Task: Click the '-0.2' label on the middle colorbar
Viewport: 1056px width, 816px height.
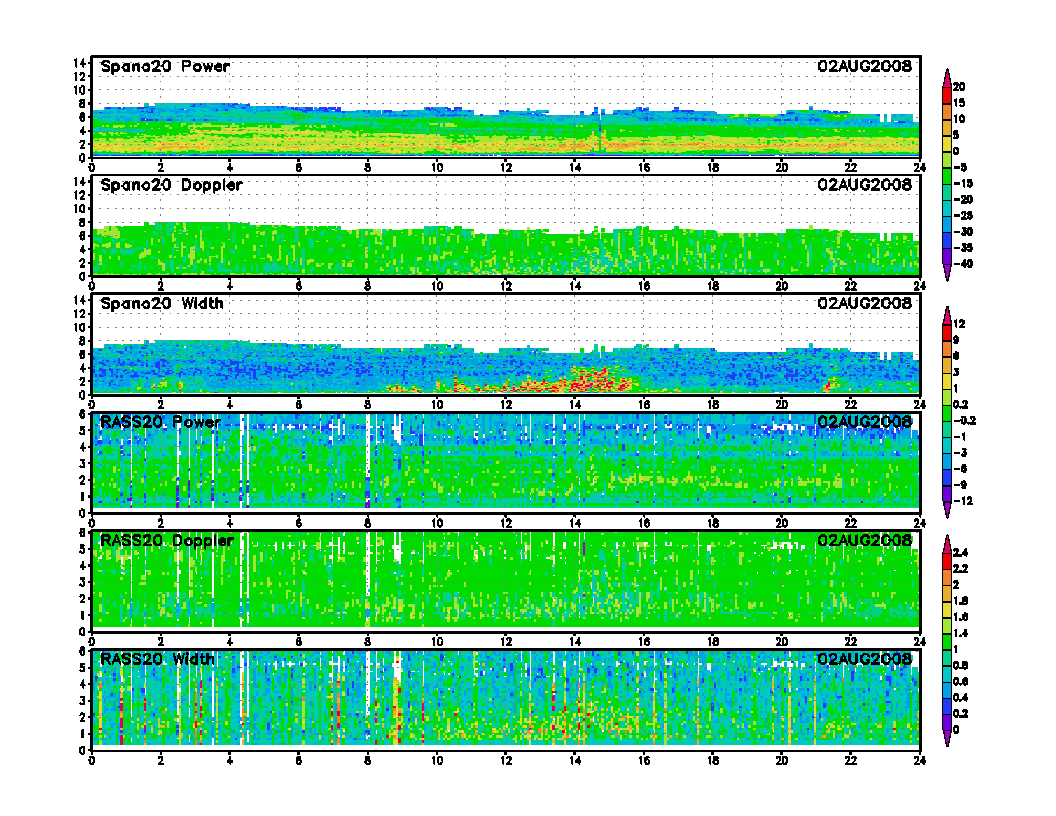Action: click(x=964, y=421)
